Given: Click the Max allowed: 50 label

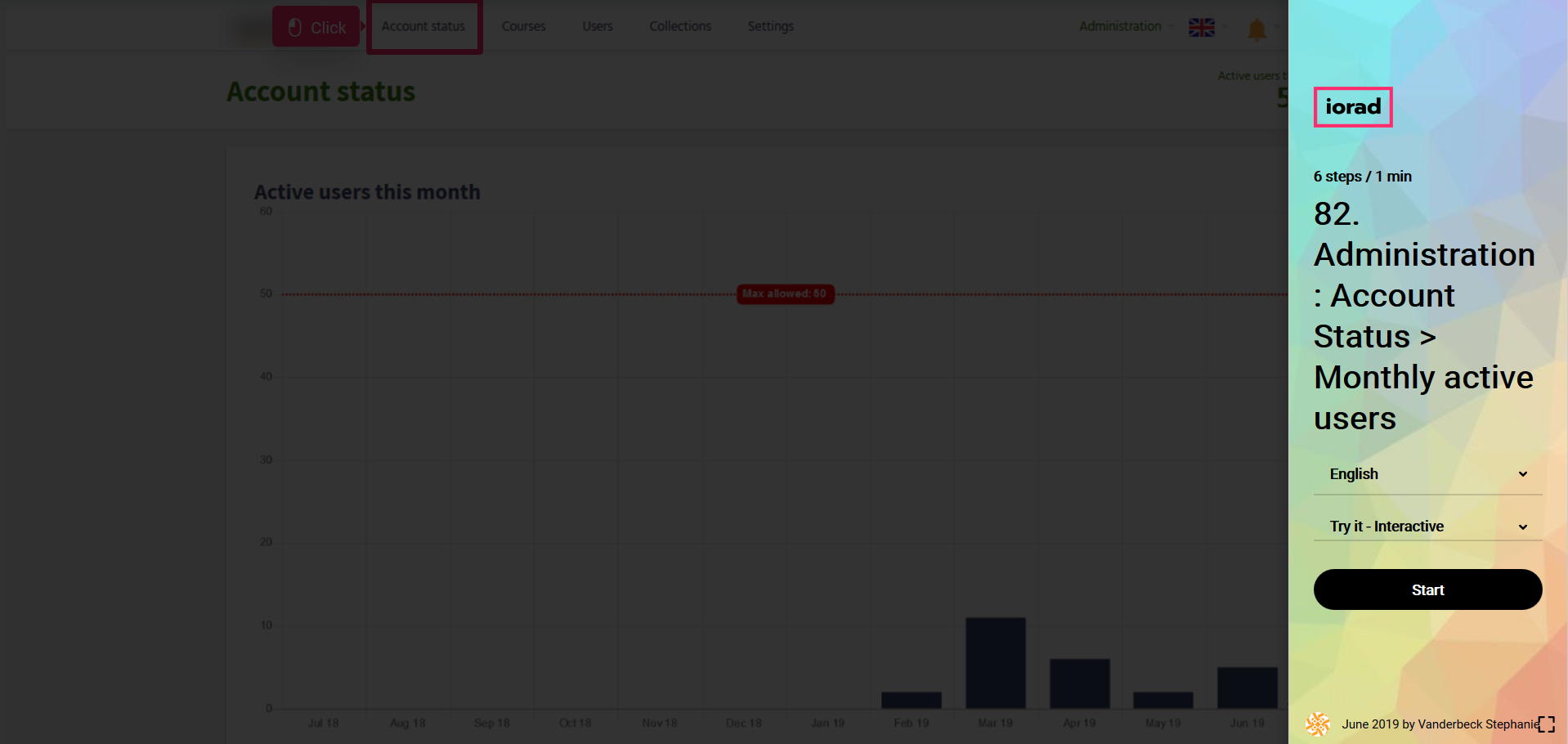Looking at the screenshot, I should 785,294.
